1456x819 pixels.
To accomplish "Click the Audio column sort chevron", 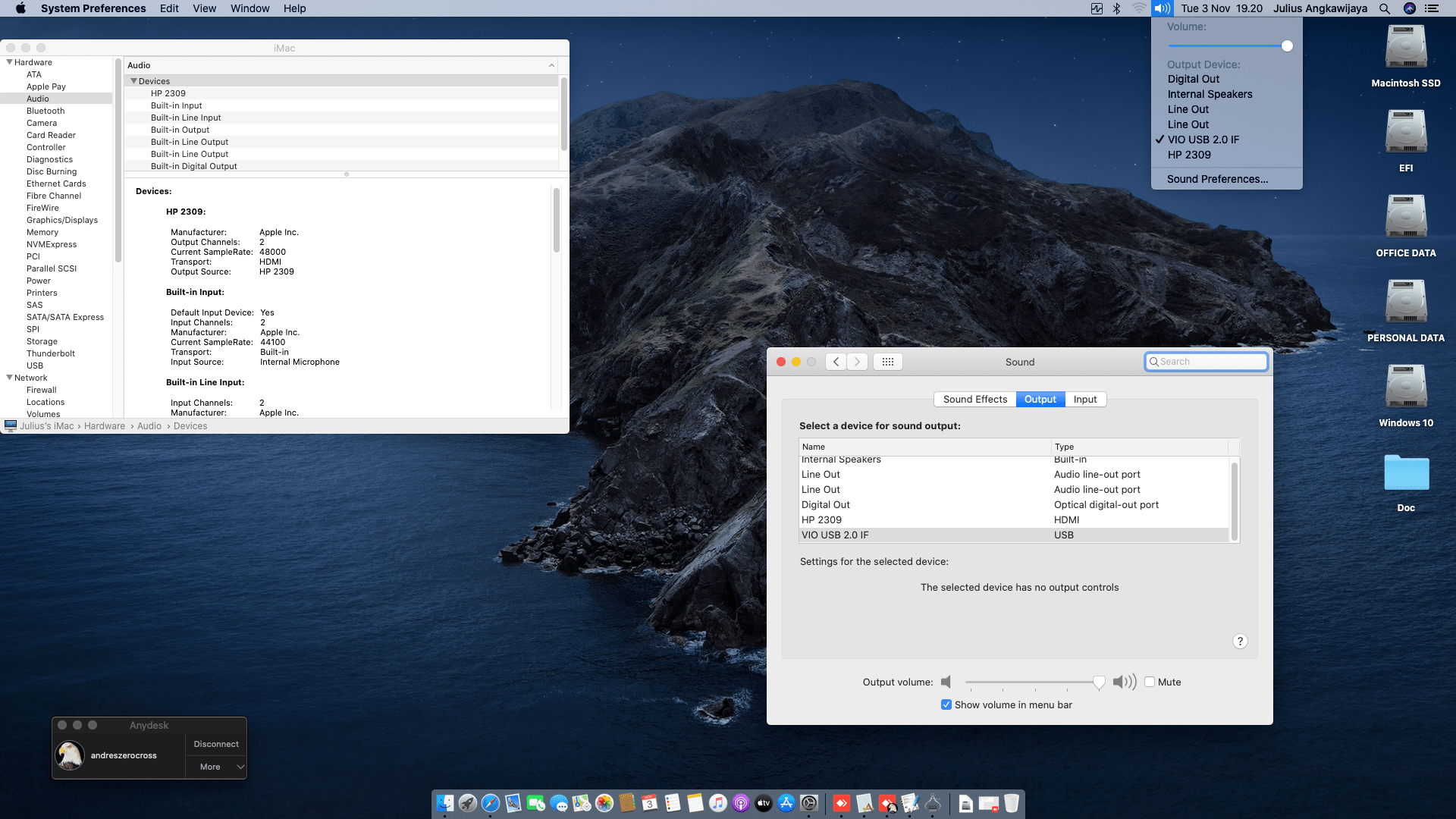I will point(551,65).
